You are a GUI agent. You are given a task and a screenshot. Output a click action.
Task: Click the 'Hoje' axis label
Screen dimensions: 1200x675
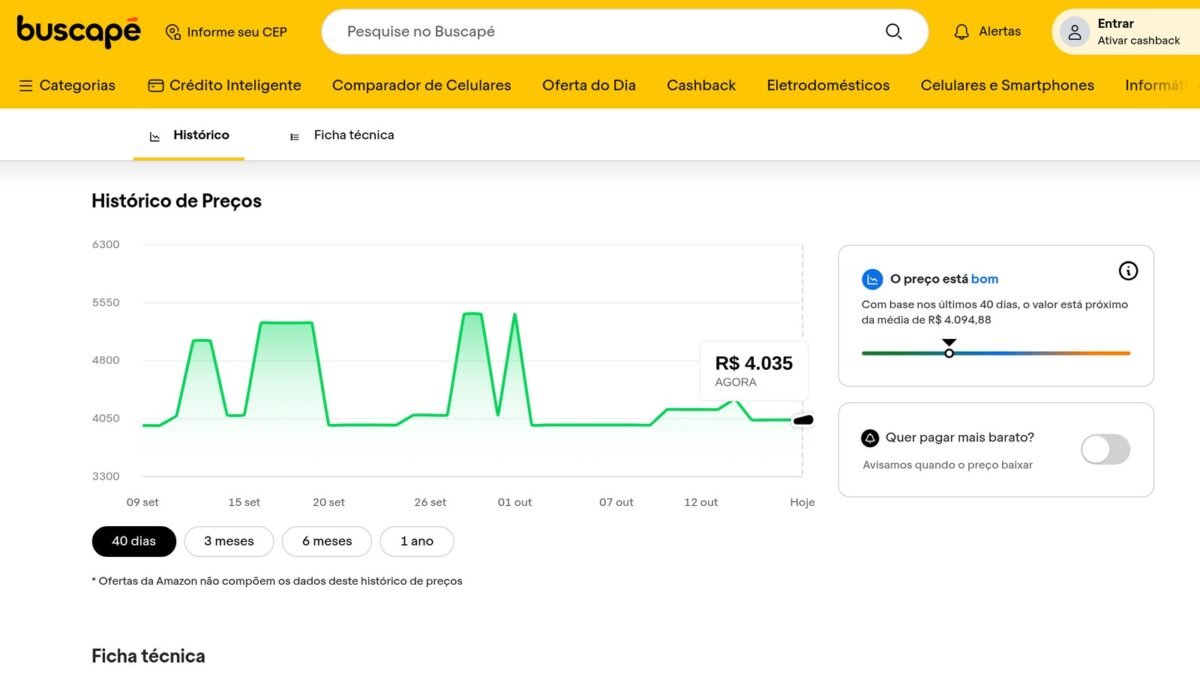tap(802, 503)
